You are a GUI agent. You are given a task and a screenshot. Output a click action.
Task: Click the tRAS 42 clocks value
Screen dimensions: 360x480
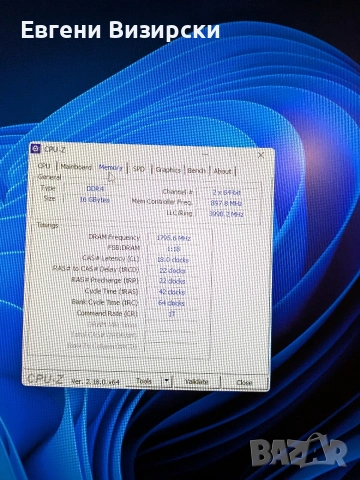coord(172,292)
